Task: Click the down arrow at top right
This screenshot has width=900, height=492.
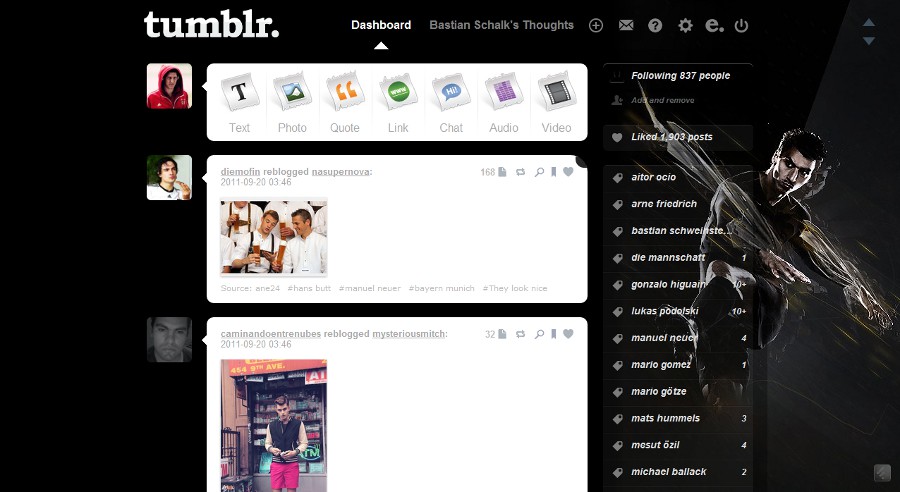Action: point(869,41)
